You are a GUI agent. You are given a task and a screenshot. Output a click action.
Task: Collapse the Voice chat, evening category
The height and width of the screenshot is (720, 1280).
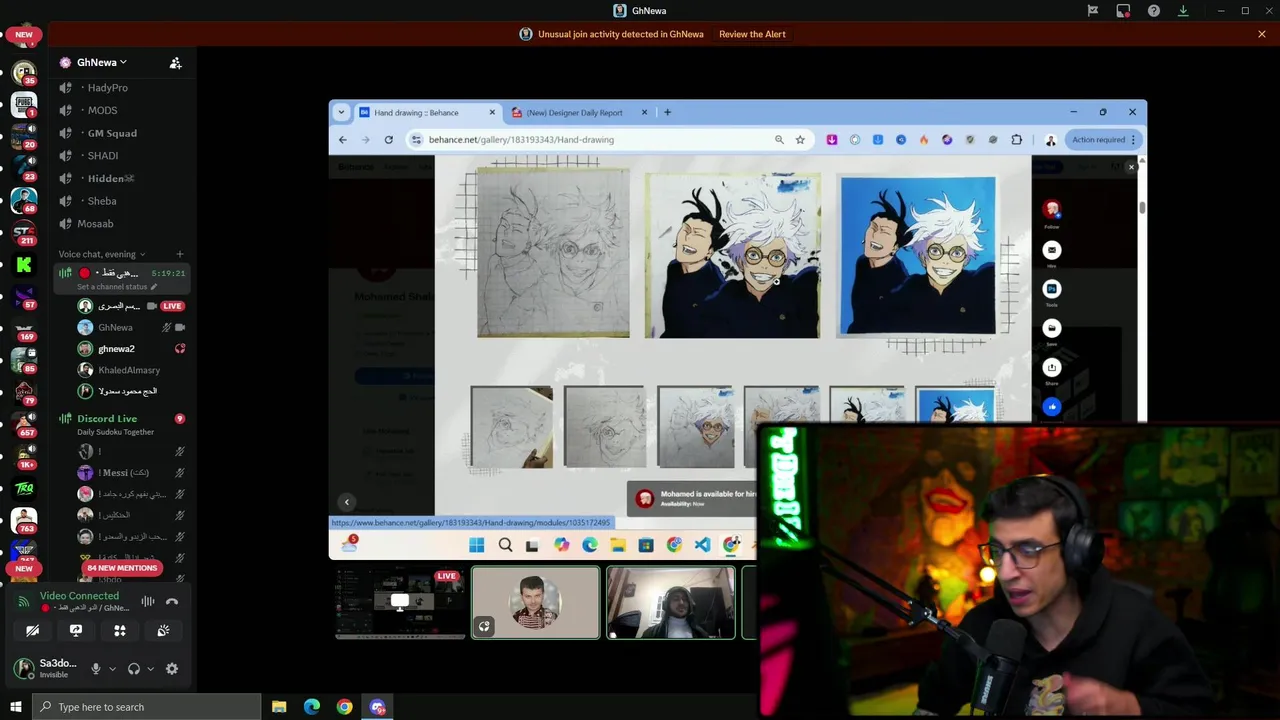[x=102, y=254]
